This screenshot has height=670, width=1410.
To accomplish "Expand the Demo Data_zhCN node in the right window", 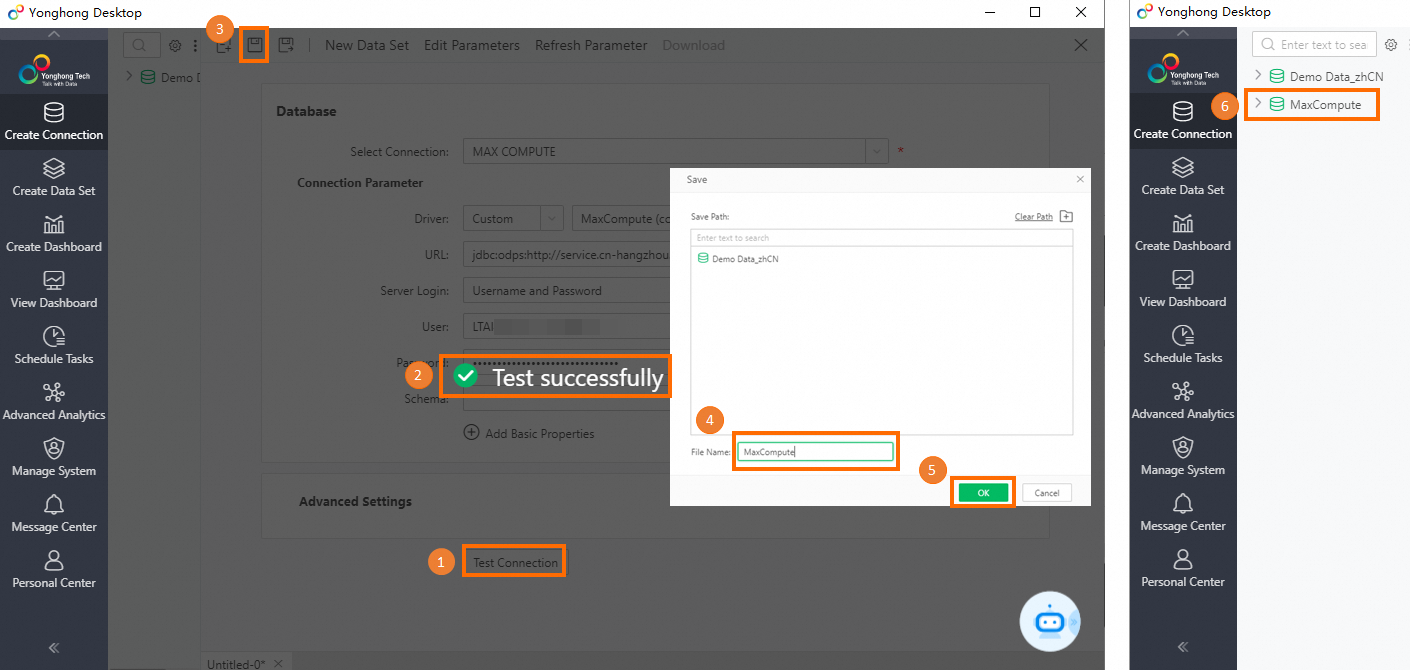I will pyautogui.click(x=1258, y=75).
